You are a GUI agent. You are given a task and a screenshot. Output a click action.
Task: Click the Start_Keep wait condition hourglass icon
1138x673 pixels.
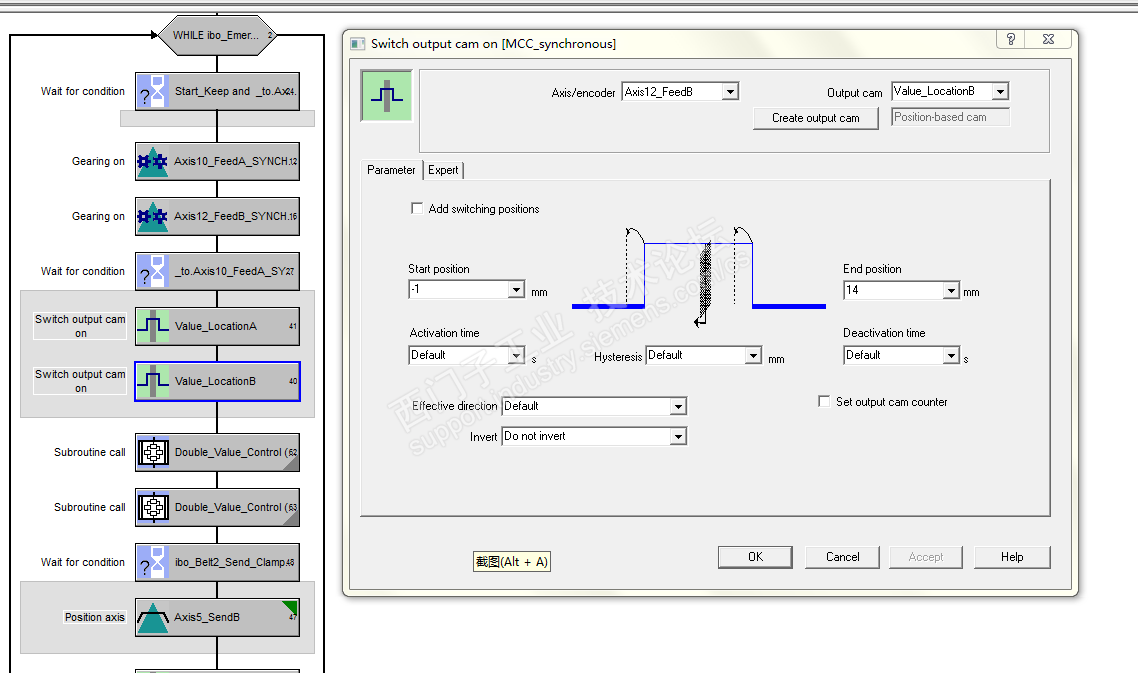pos(152,91)
